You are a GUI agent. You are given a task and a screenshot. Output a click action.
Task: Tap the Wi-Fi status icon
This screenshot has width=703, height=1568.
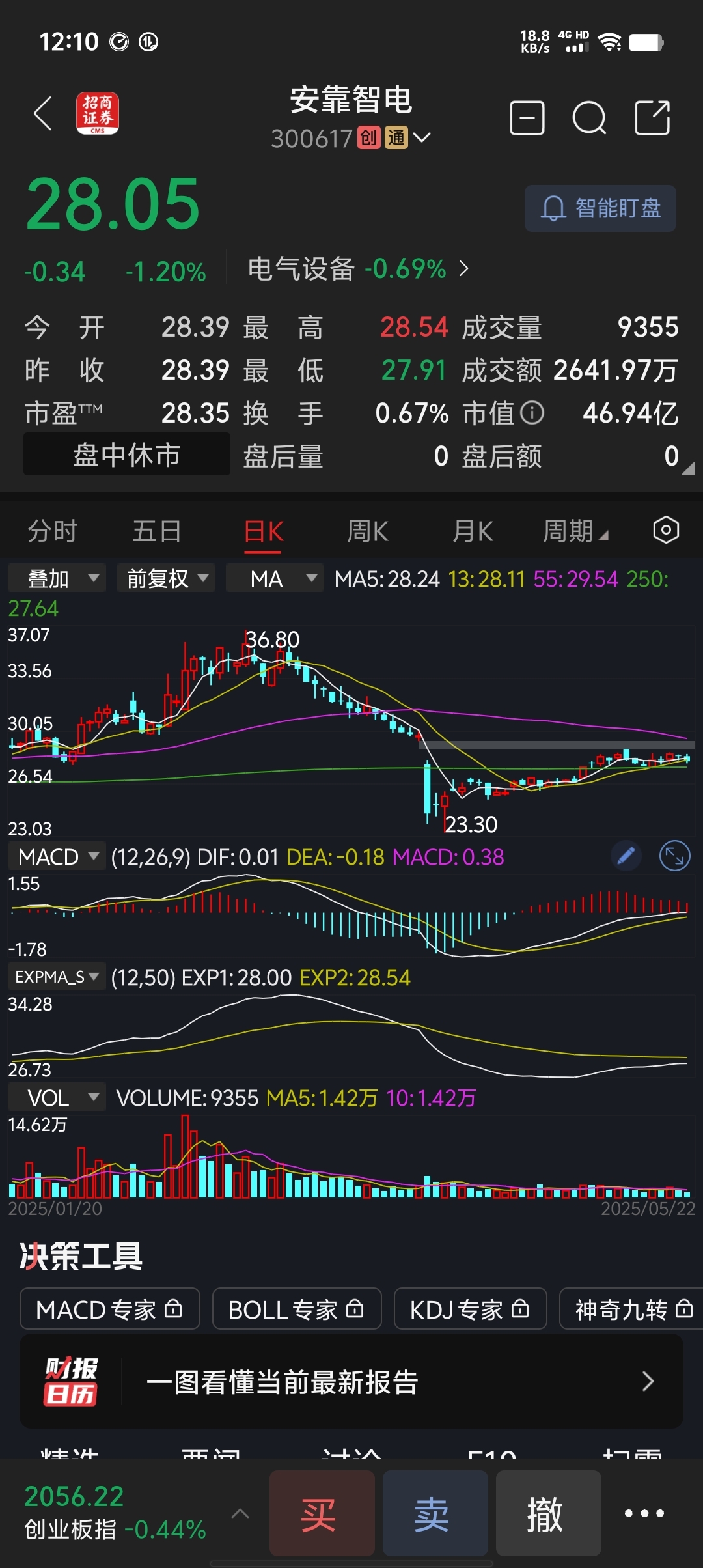click(x=610, y=42)
